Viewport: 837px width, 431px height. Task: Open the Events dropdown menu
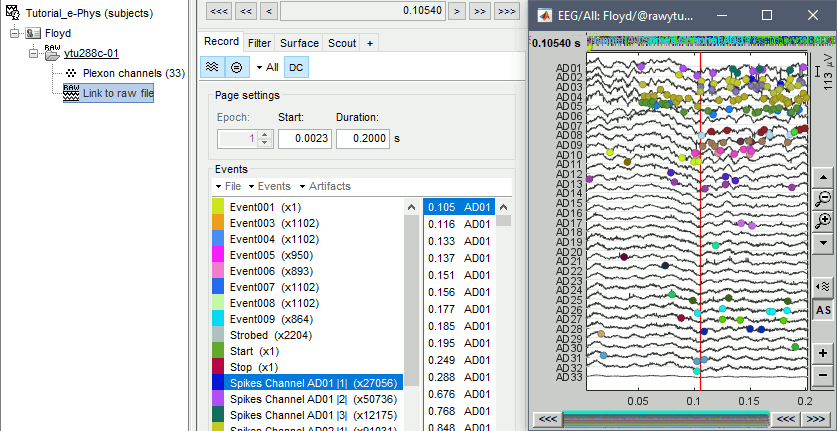click(270, 186)
